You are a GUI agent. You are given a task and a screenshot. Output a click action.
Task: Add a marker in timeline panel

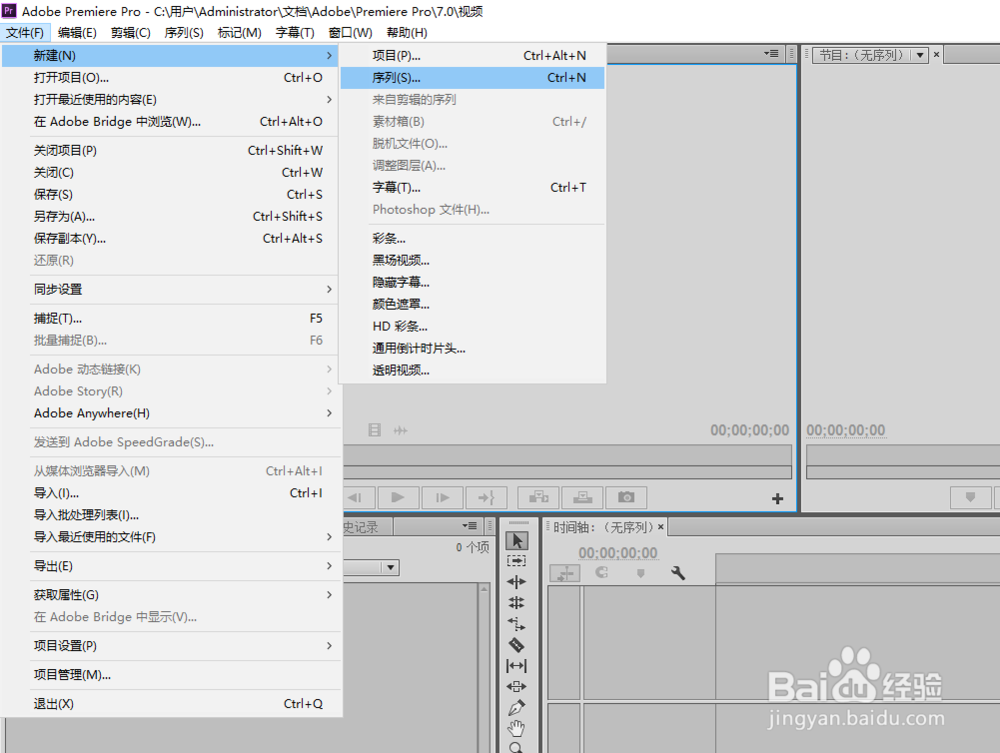pos(640,573)
